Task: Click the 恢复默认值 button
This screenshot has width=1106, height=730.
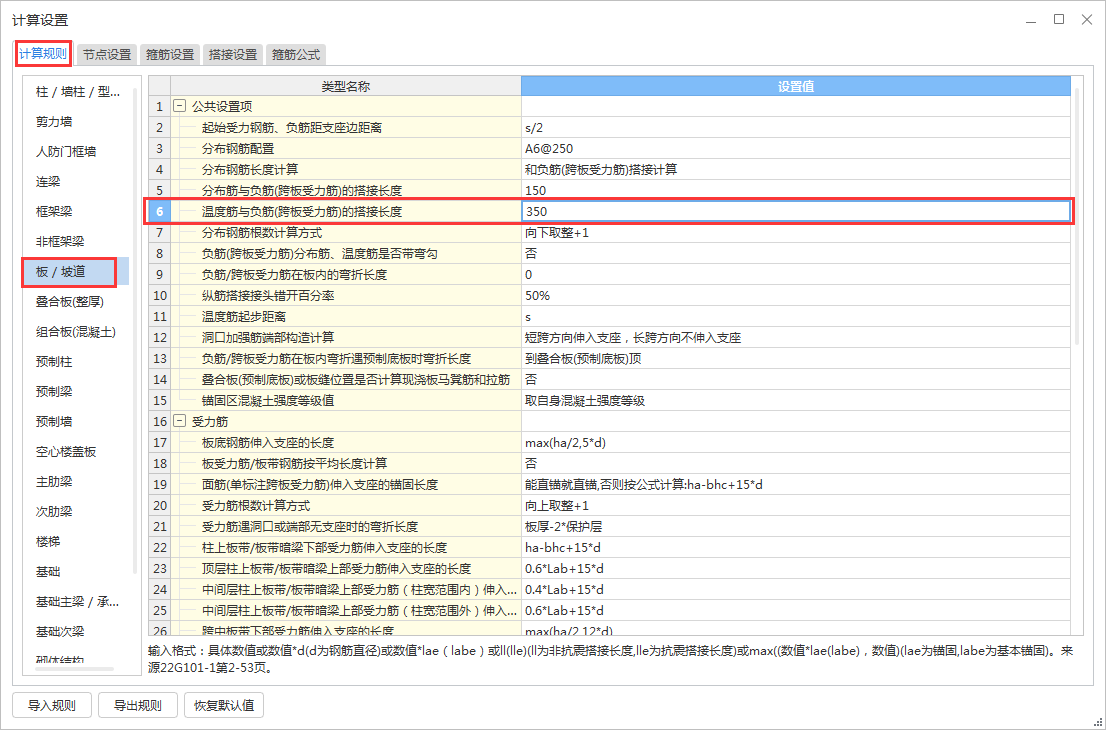Action: click(x=224, y=705)
